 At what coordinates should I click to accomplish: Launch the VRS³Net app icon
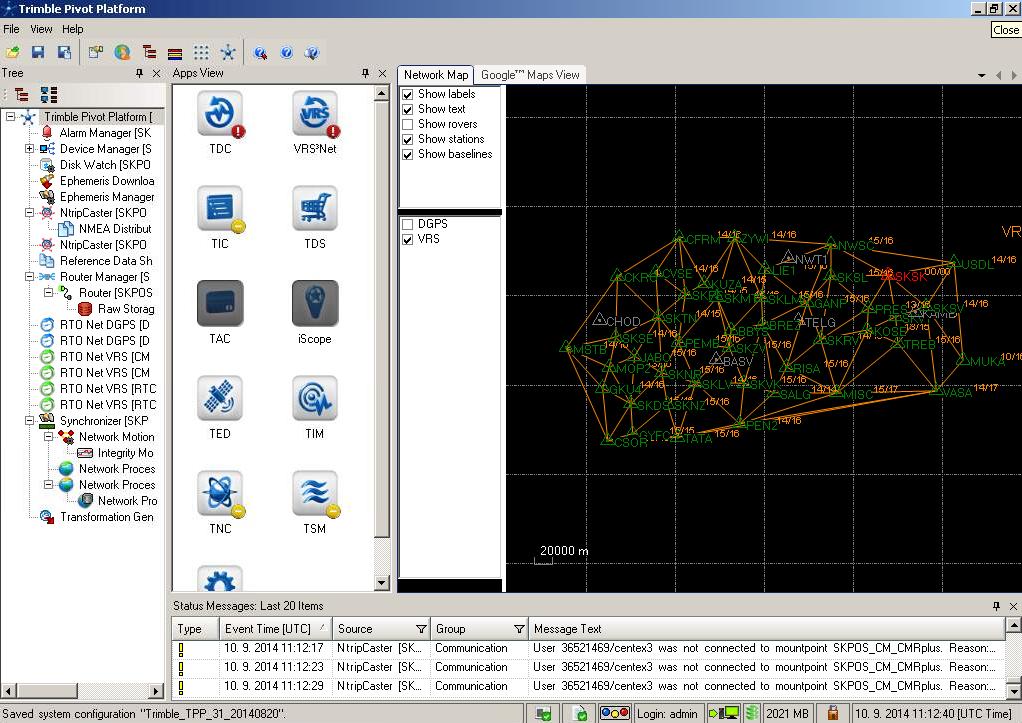[x=315, y=115]
